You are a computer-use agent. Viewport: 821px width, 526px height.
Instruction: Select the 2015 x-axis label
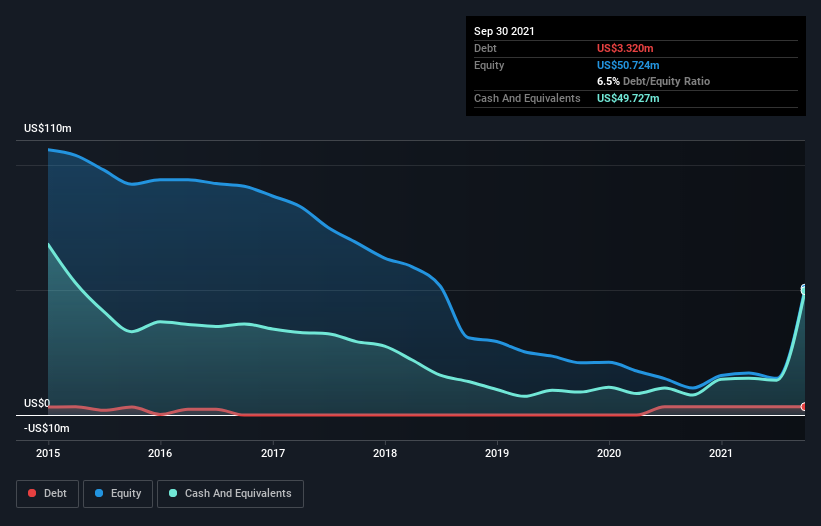pyautogui.click(x=48, y=453)
